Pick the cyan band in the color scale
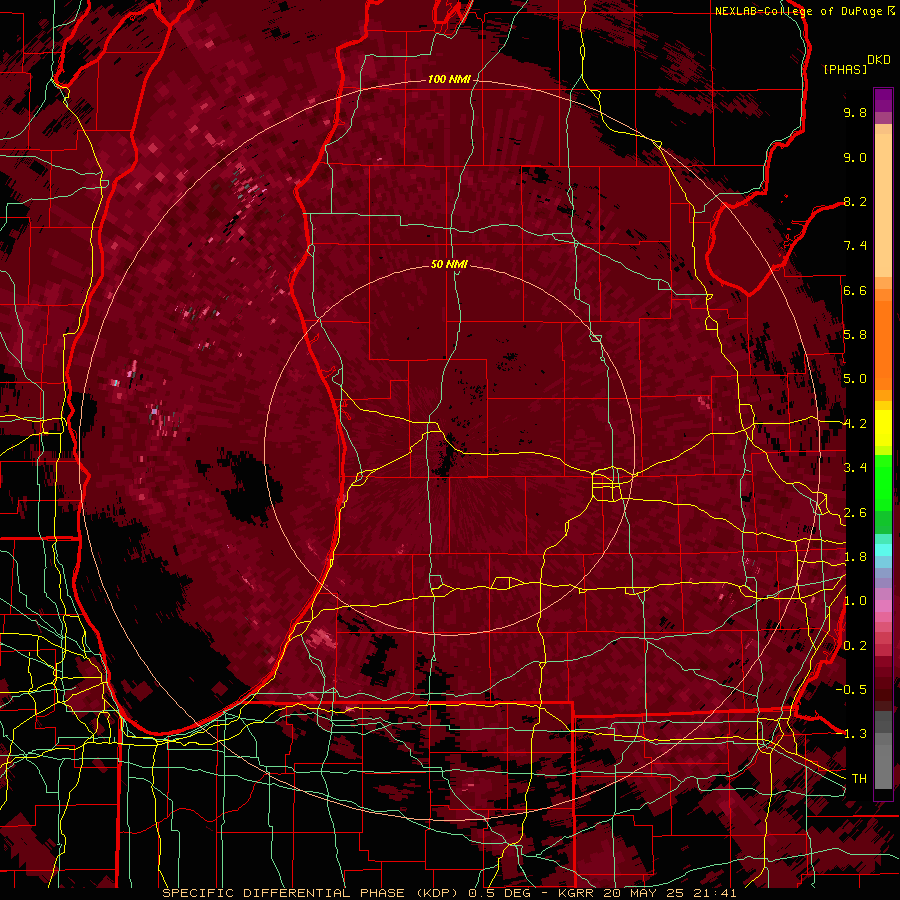 [883, 550]
